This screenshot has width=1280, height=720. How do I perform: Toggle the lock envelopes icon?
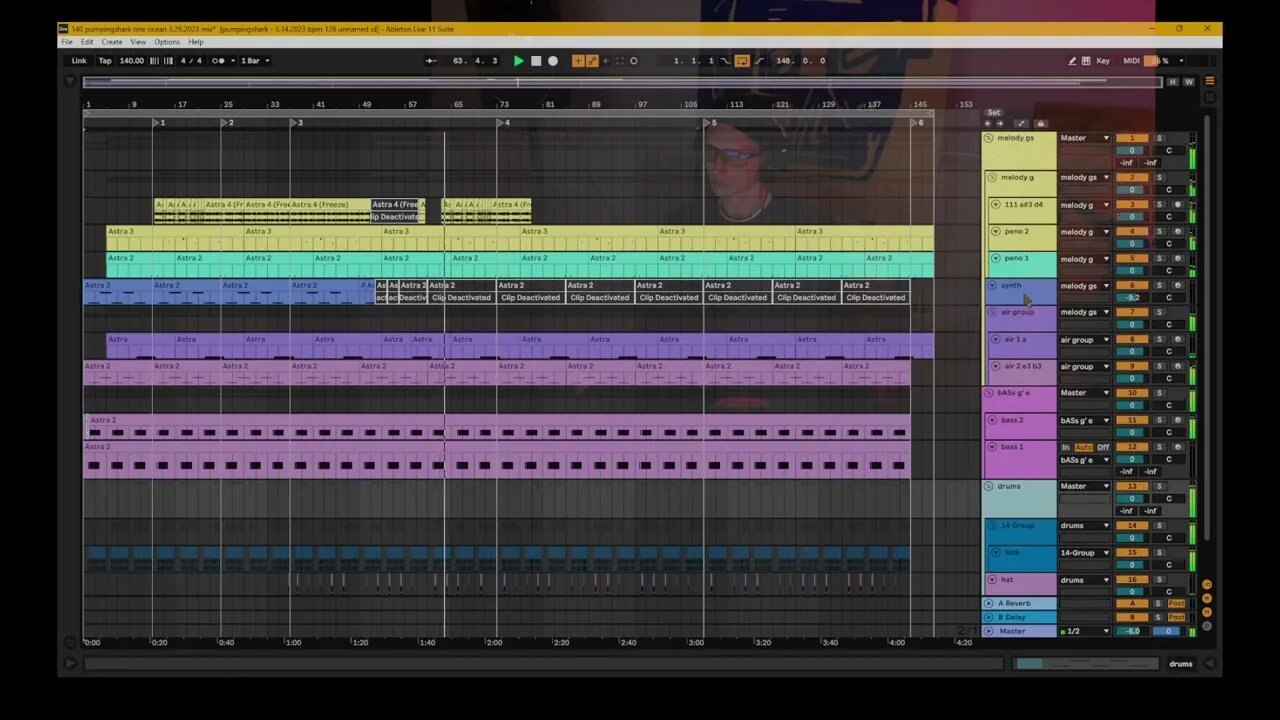click(x=1040, y=123)
